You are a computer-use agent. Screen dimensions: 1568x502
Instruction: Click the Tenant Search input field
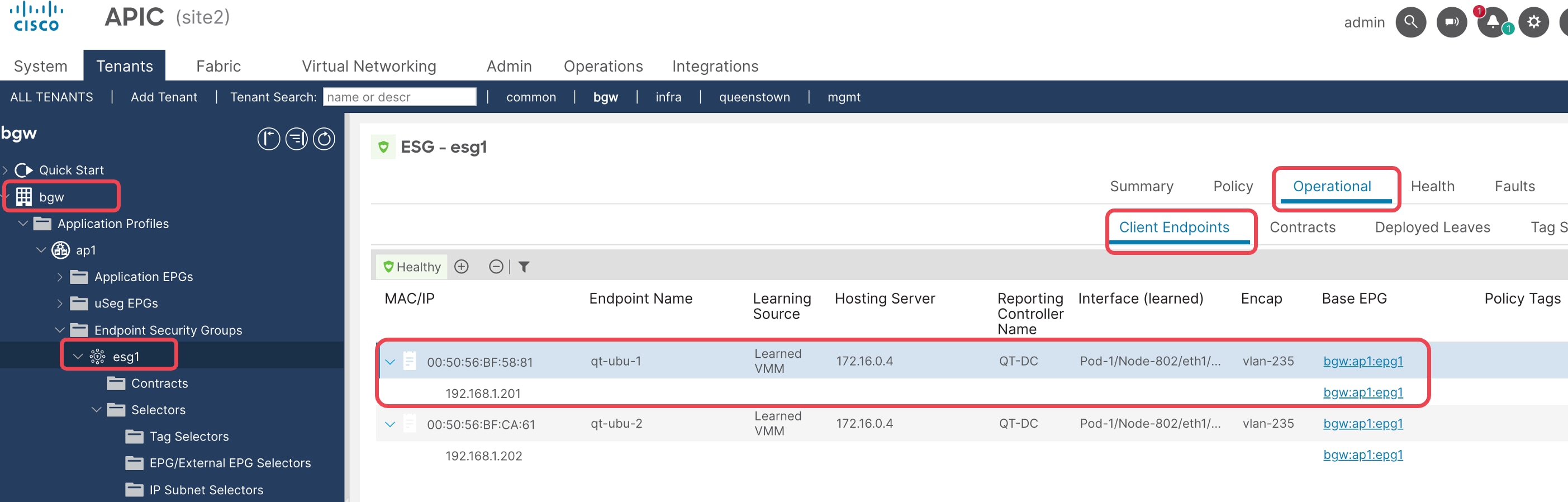pyautogui.click(x=400, y=97)
